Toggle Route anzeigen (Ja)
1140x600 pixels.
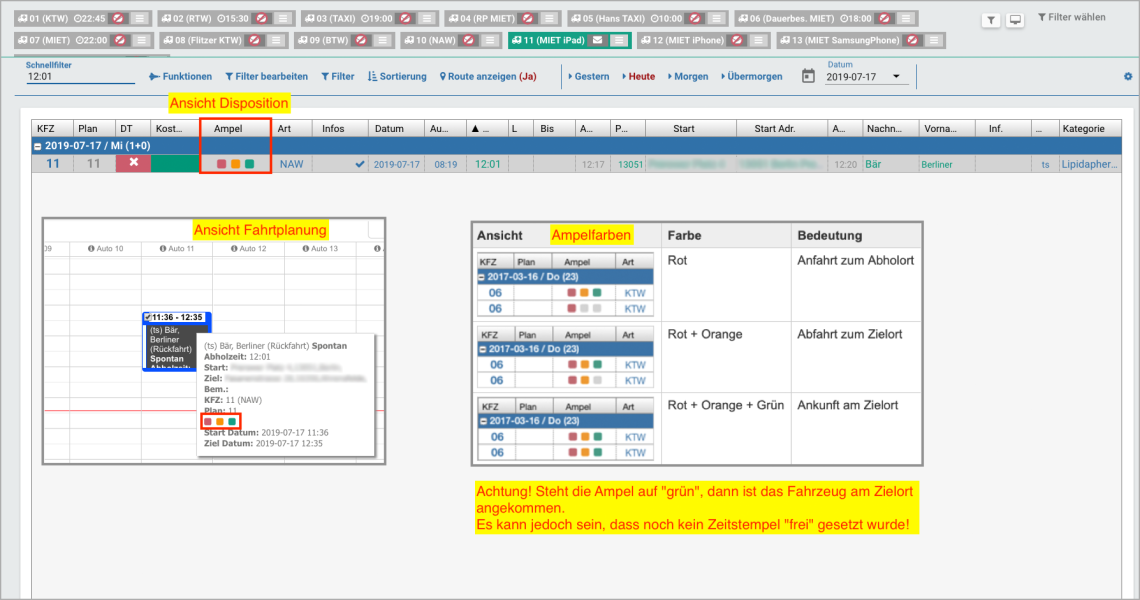click(x=487, y=76)
